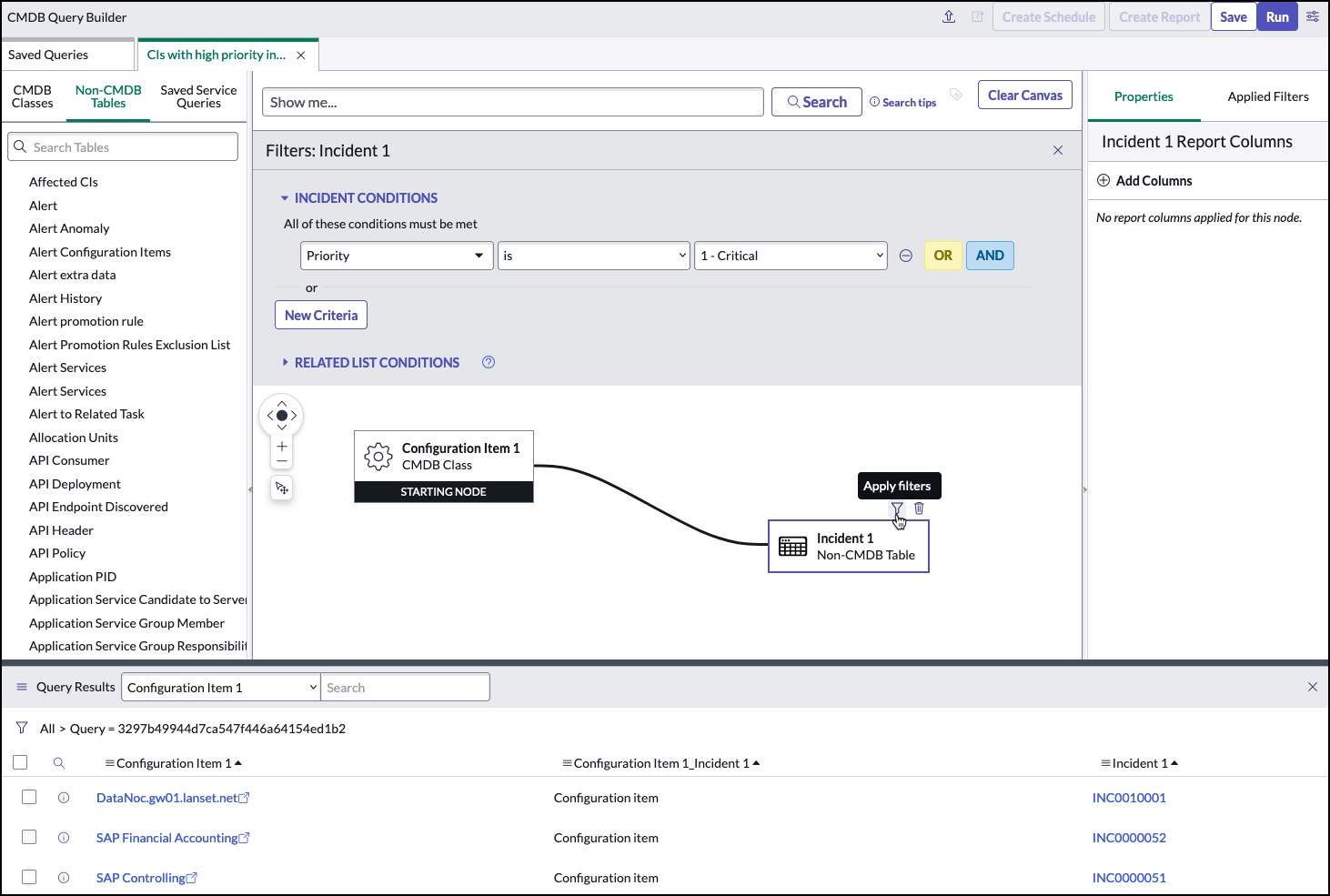Viewport: 1330px width, 896px height.
Task: Click the canvas pan control center dot
Action: (281, 416)
